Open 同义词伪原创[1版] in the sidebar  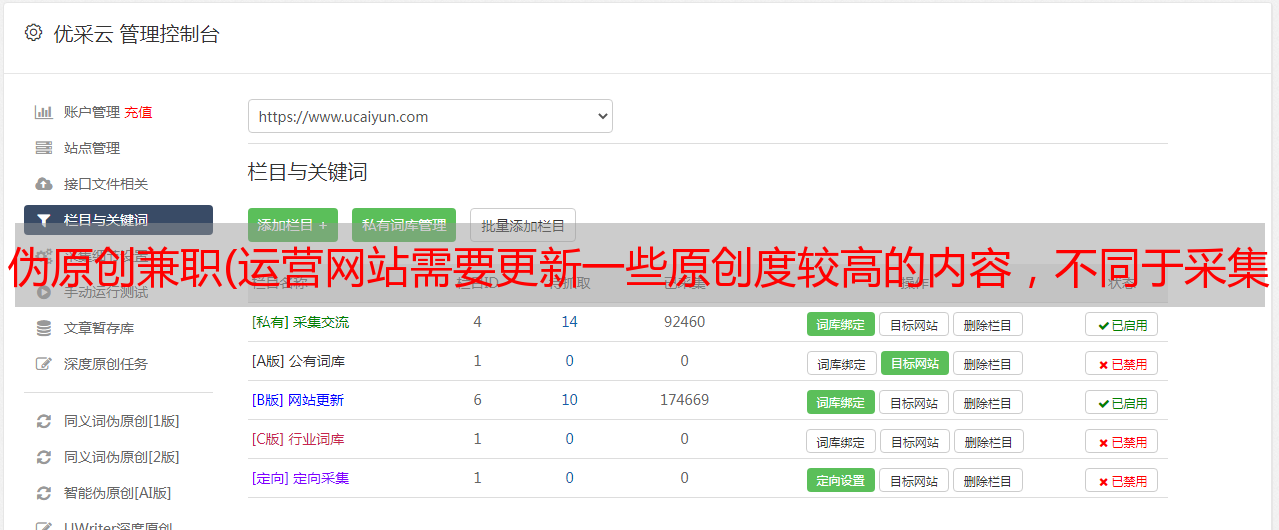click(x=122, y=421)
